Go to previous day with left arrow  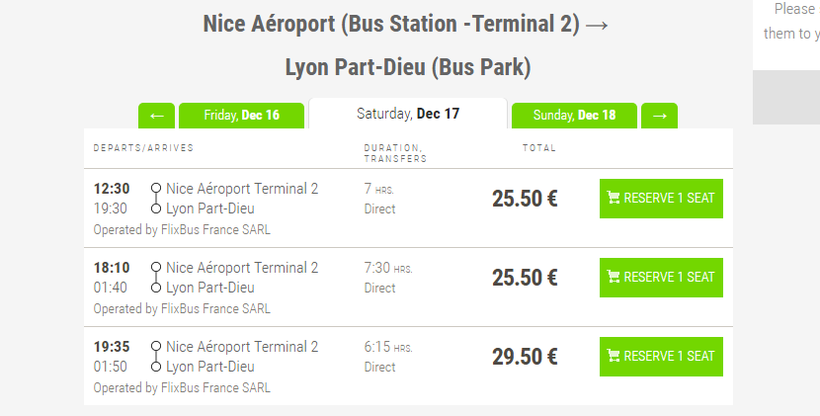156,115
